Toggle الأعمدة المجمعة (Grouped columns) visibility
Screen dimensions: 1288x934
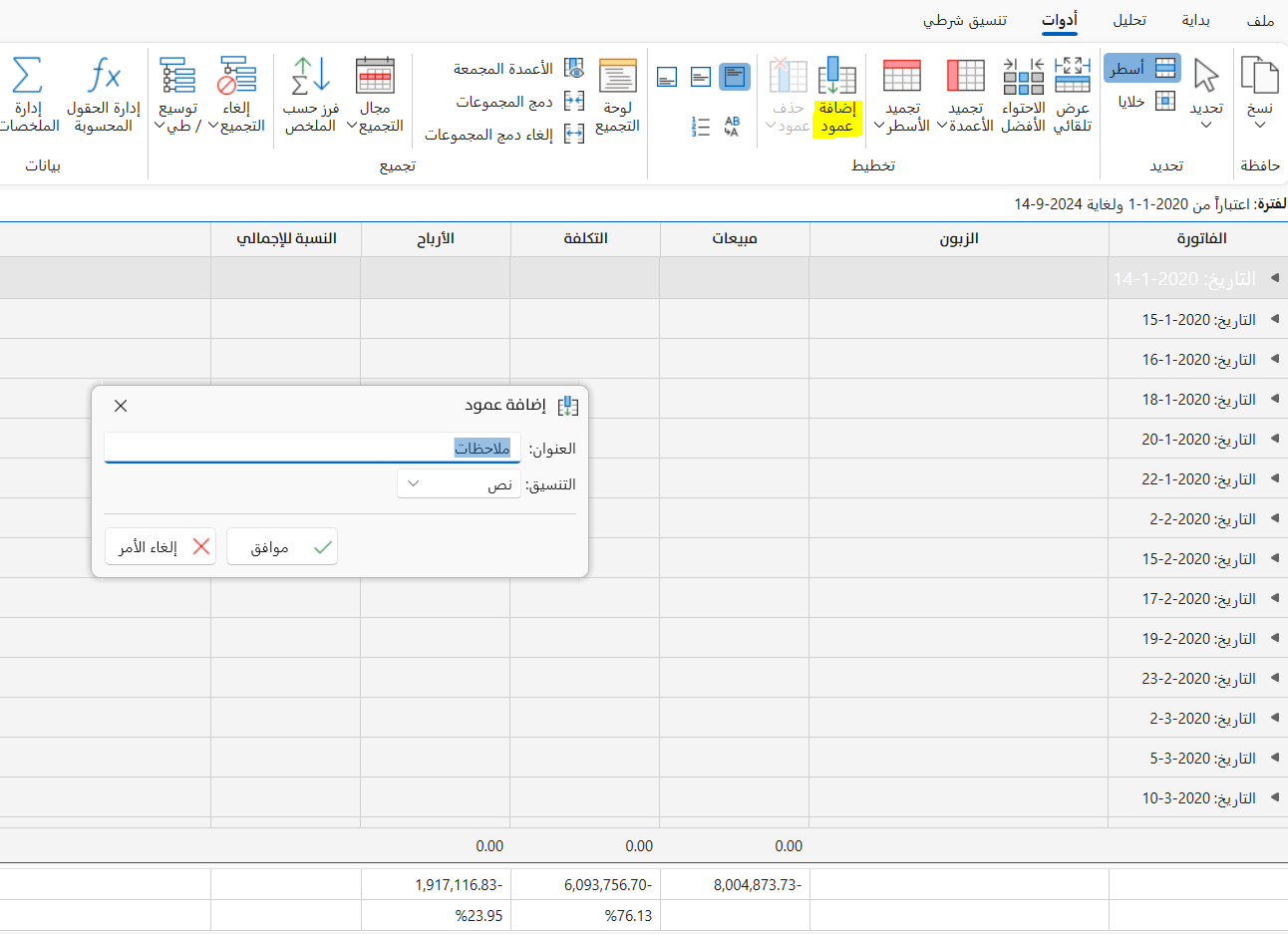click(x=574, y=69)
